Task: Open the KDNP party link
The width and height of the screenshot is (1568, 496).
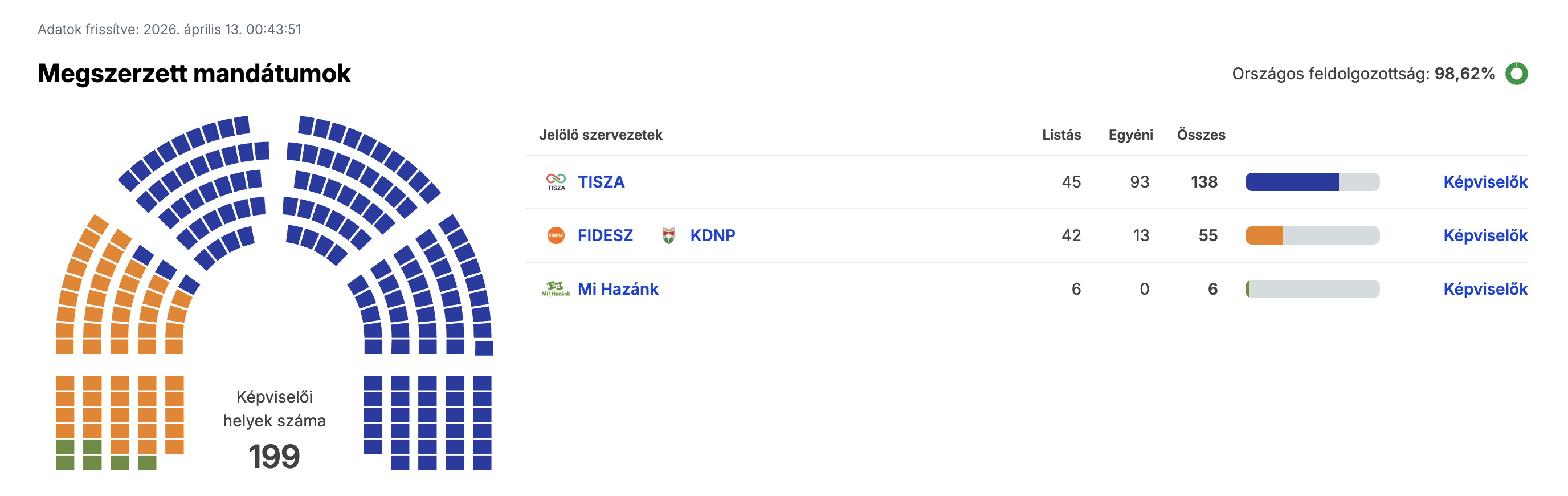Action: coord(712,235)
